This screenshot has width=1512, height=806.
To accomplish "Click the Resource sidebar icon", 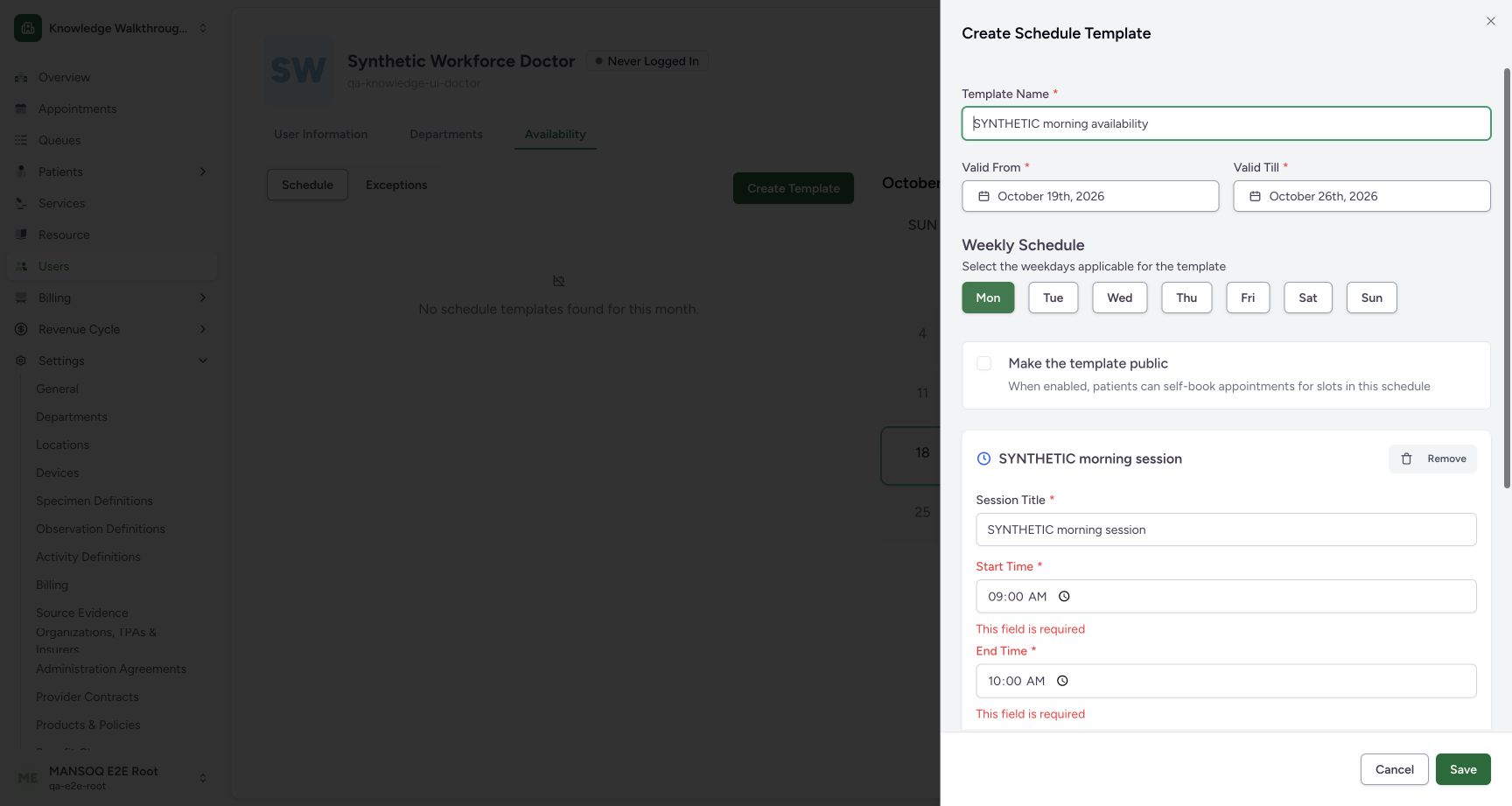I will pyautogui.click(x=21, y=235).
